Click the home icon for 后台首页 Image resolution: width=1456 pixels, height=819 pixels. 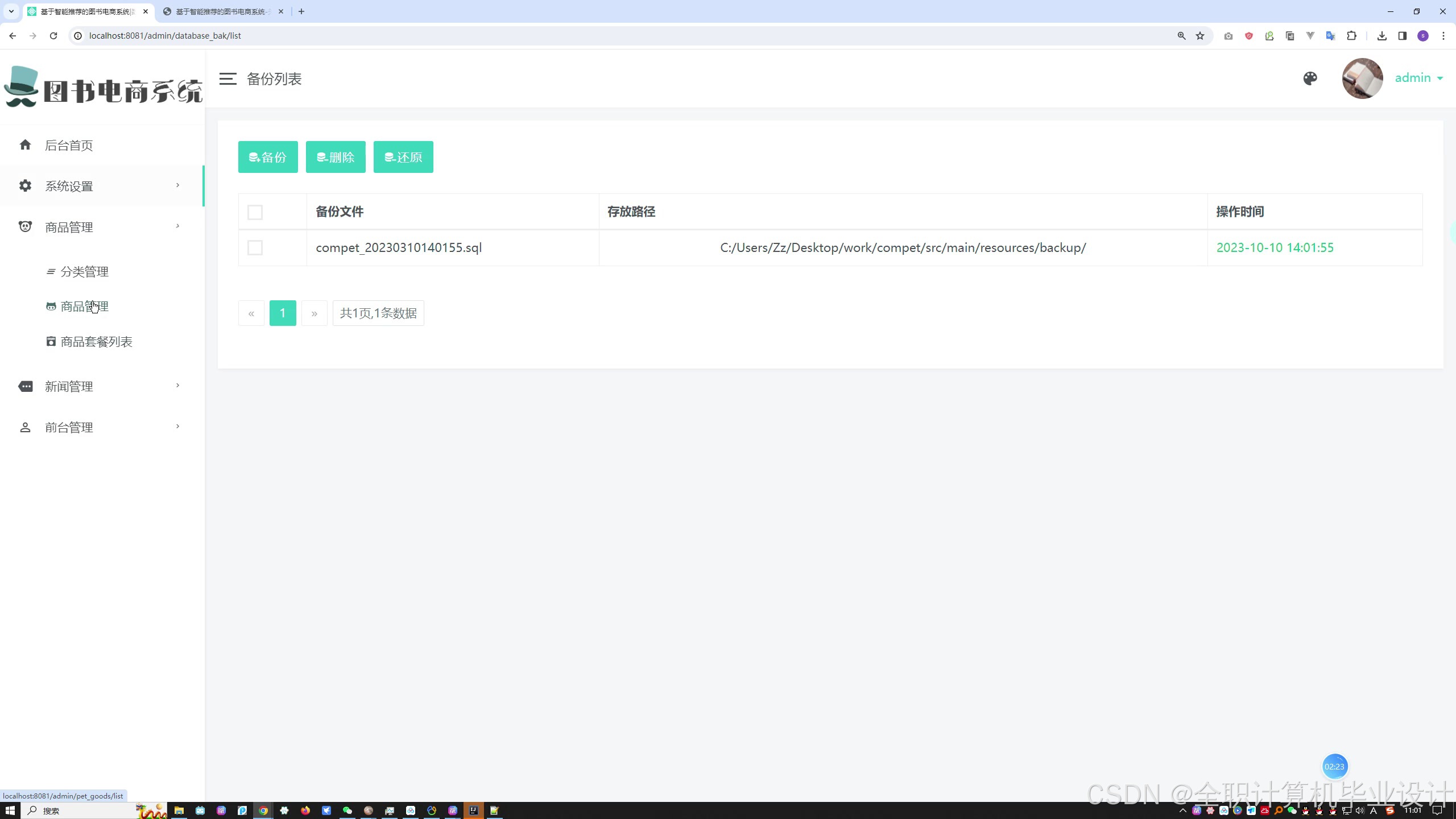pyautogui.click(x=25, y=145)
